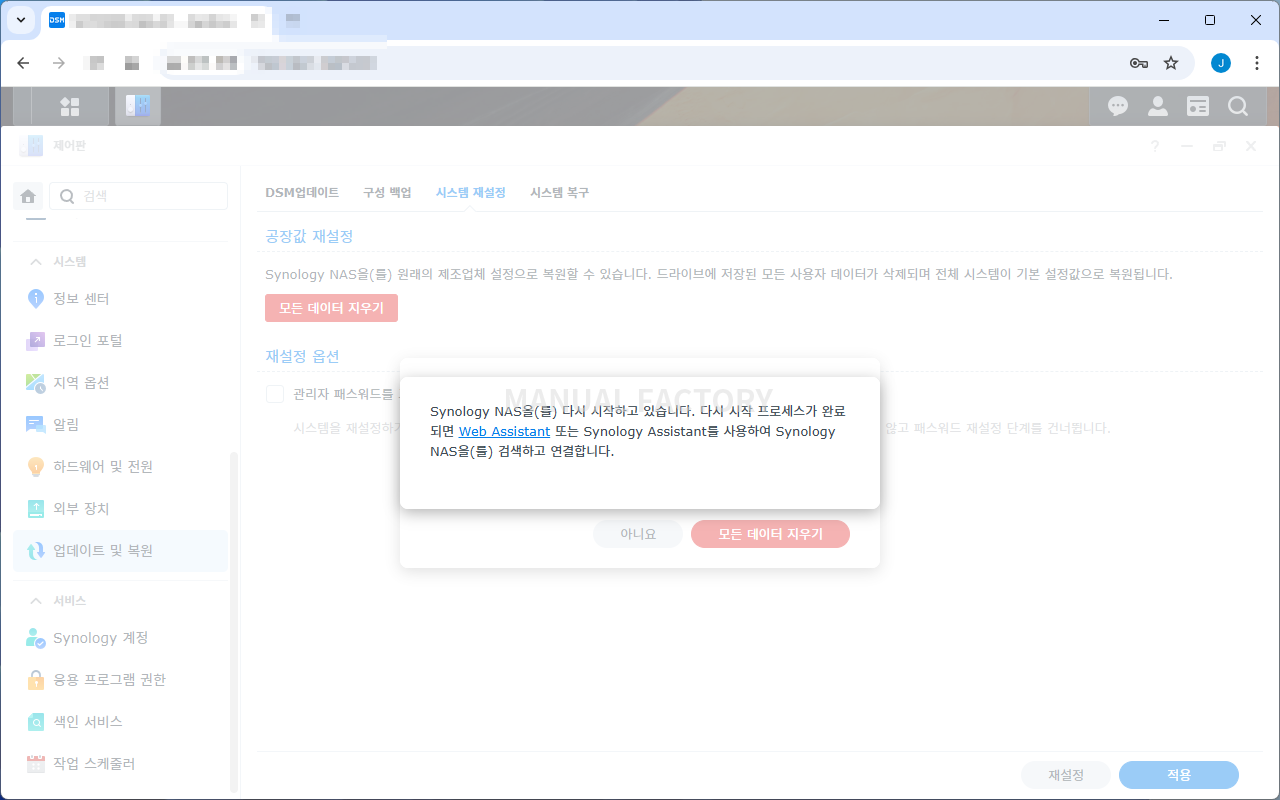Image resolution: width=1280 pixels, height=800 pixels.
Task: Switch to the 시스템 복구 tab
Action: pos(559,192)
